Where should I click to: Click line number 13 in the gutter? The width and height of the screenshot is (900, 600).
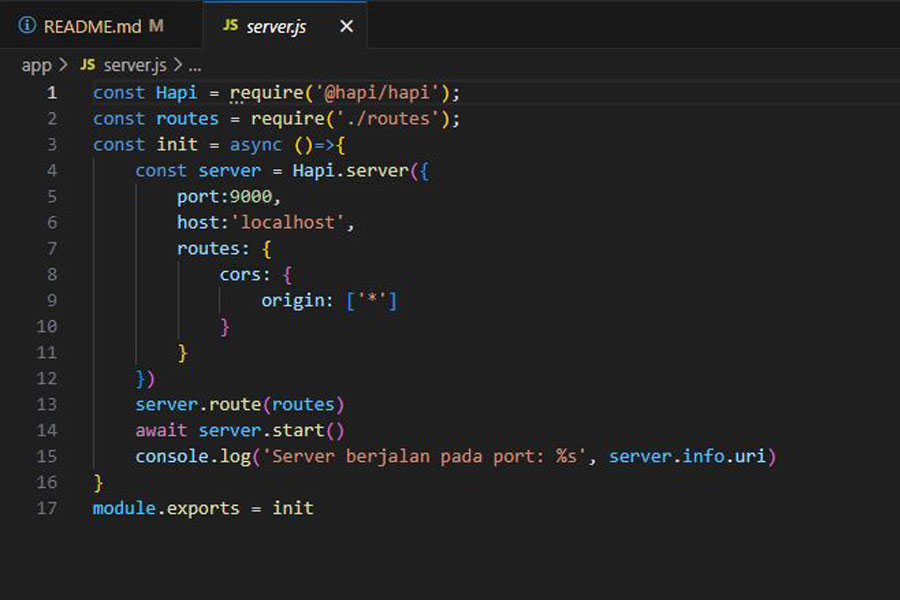pos(46,404)
